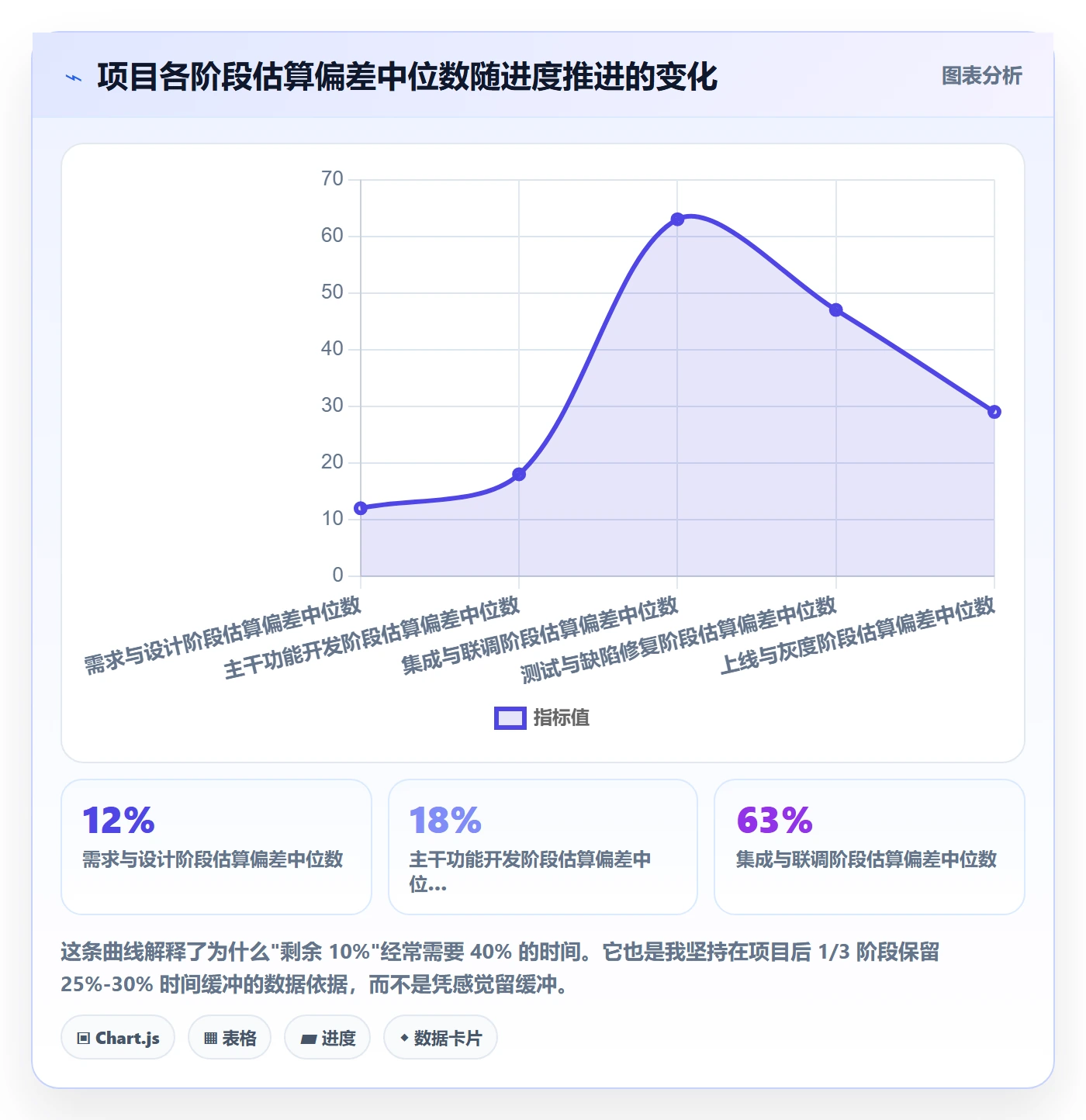The width and height of the screenshot is (1086, 1120).
Task: Click the last data point at 29
Action: coord(994,412)
